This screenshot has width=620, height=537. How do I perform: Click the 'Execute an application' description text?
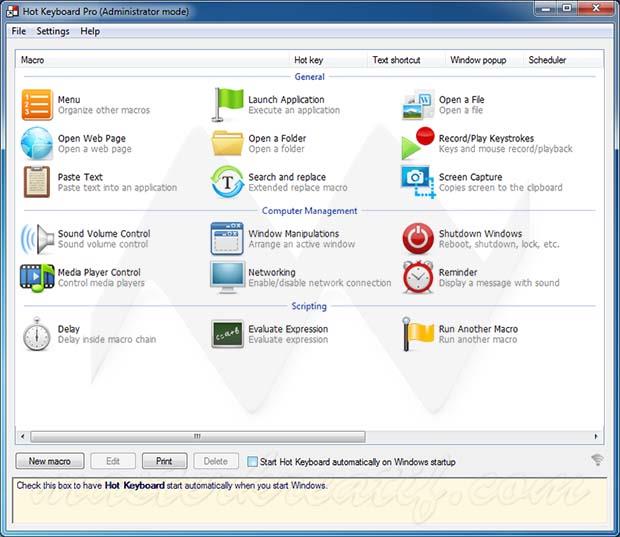[294, 110]
